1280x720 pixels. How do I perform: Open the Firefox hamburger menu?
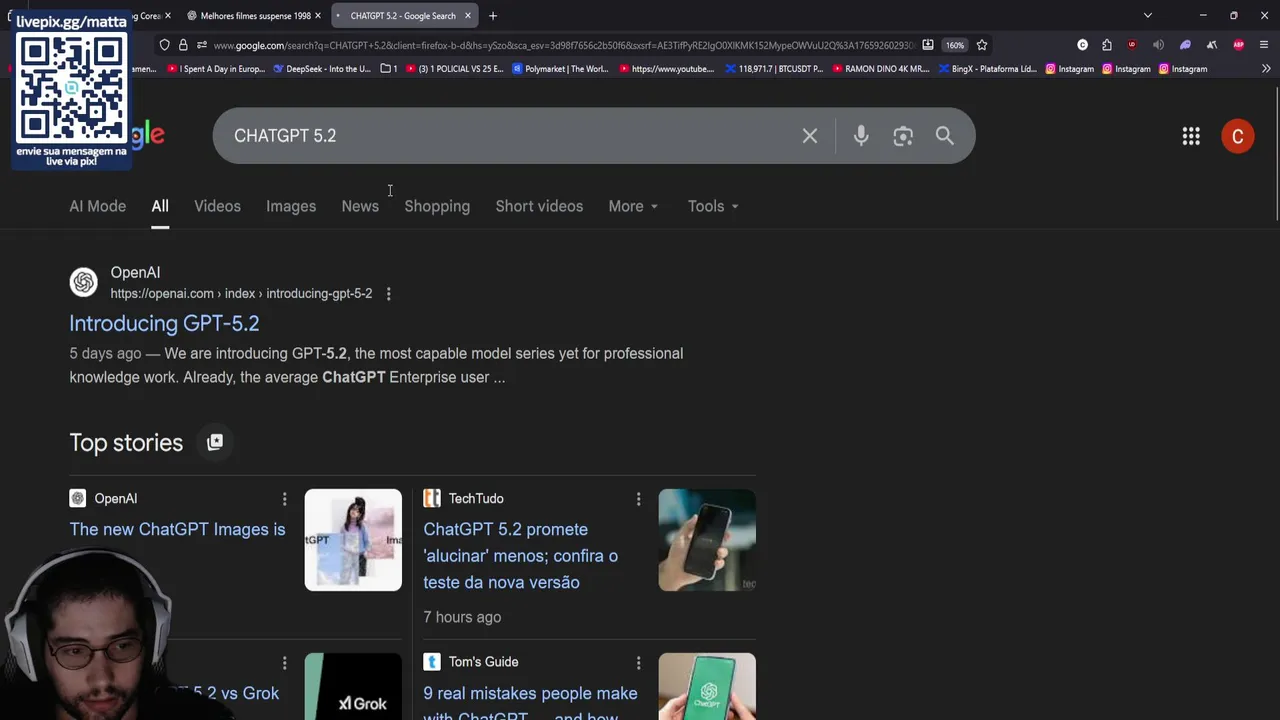(1264, 45)
